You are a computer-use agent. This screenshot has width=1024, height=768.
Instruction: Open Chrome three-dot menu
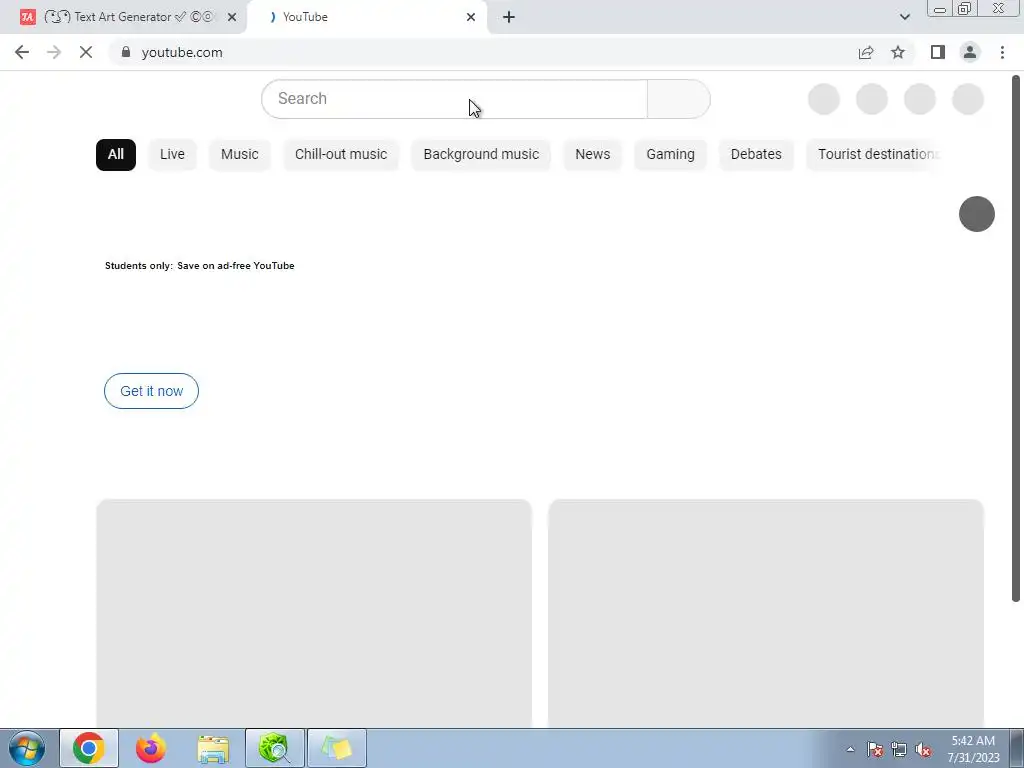pos(1002,52)
